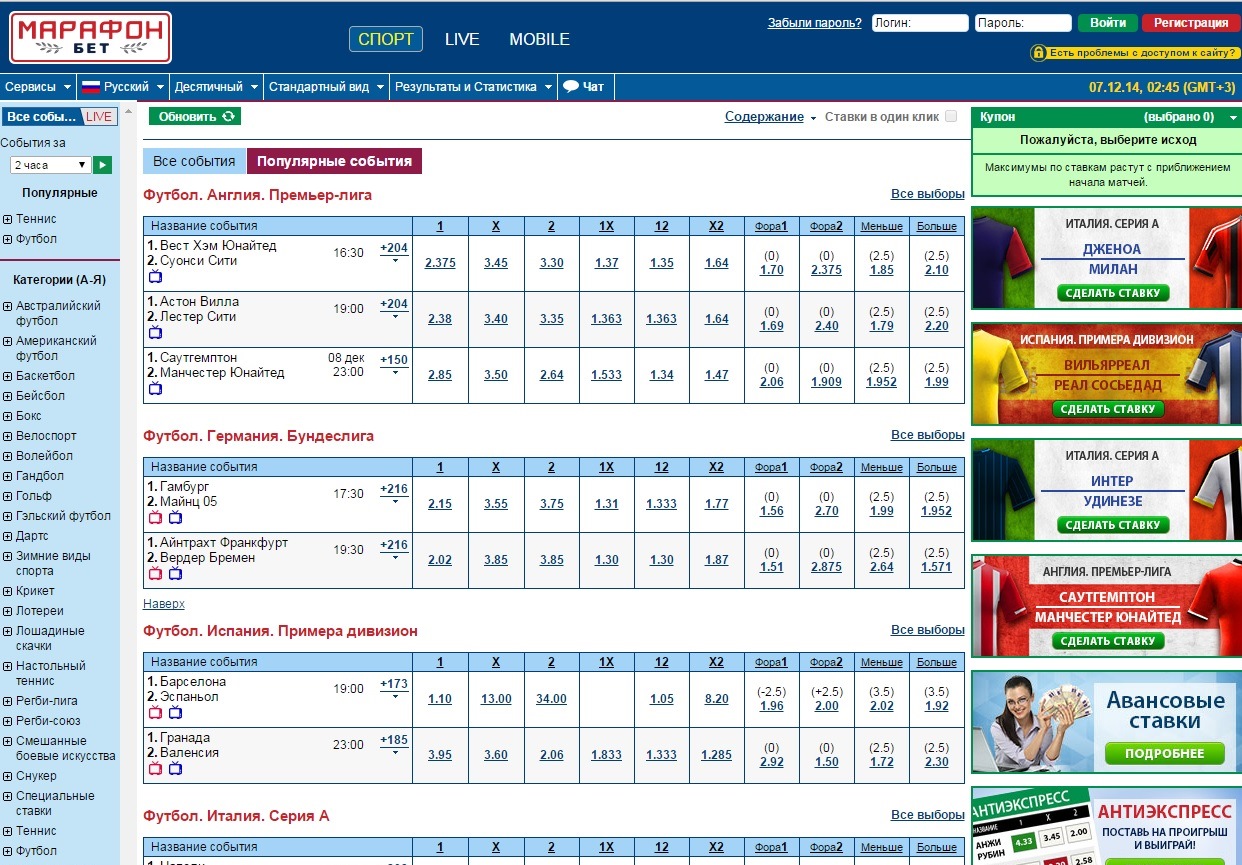
Task: Click the red TV icon under Барселона match
Action: [x=155, y=713]
